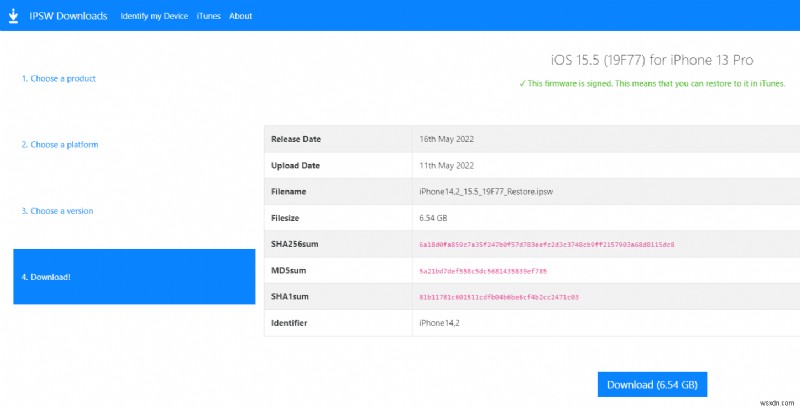Image resolution: width=800 pixels, height=408 pixels.
Task: Open Identify my Device menu item
Action: coord(154,16)
